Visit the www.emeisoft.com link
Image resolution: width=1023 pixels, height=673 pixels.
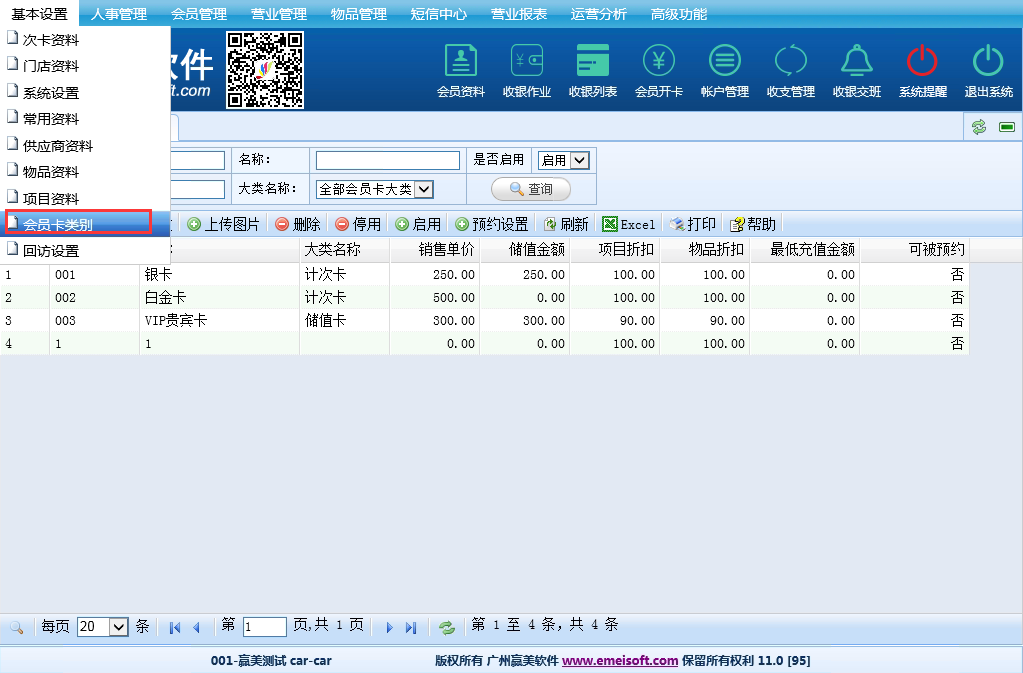(620, 661)
